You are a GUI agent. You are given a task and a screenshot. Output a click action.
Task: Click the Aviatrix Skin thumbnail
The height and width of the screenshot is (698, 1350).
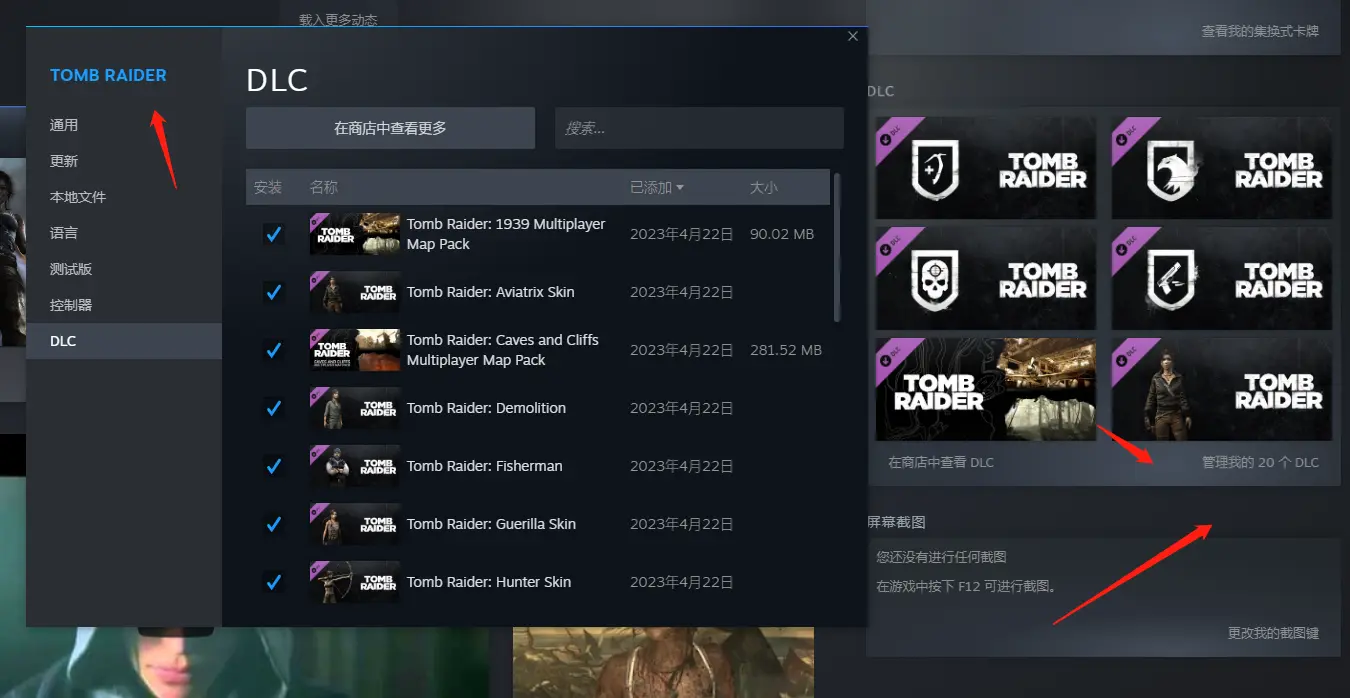coord(355,292)
